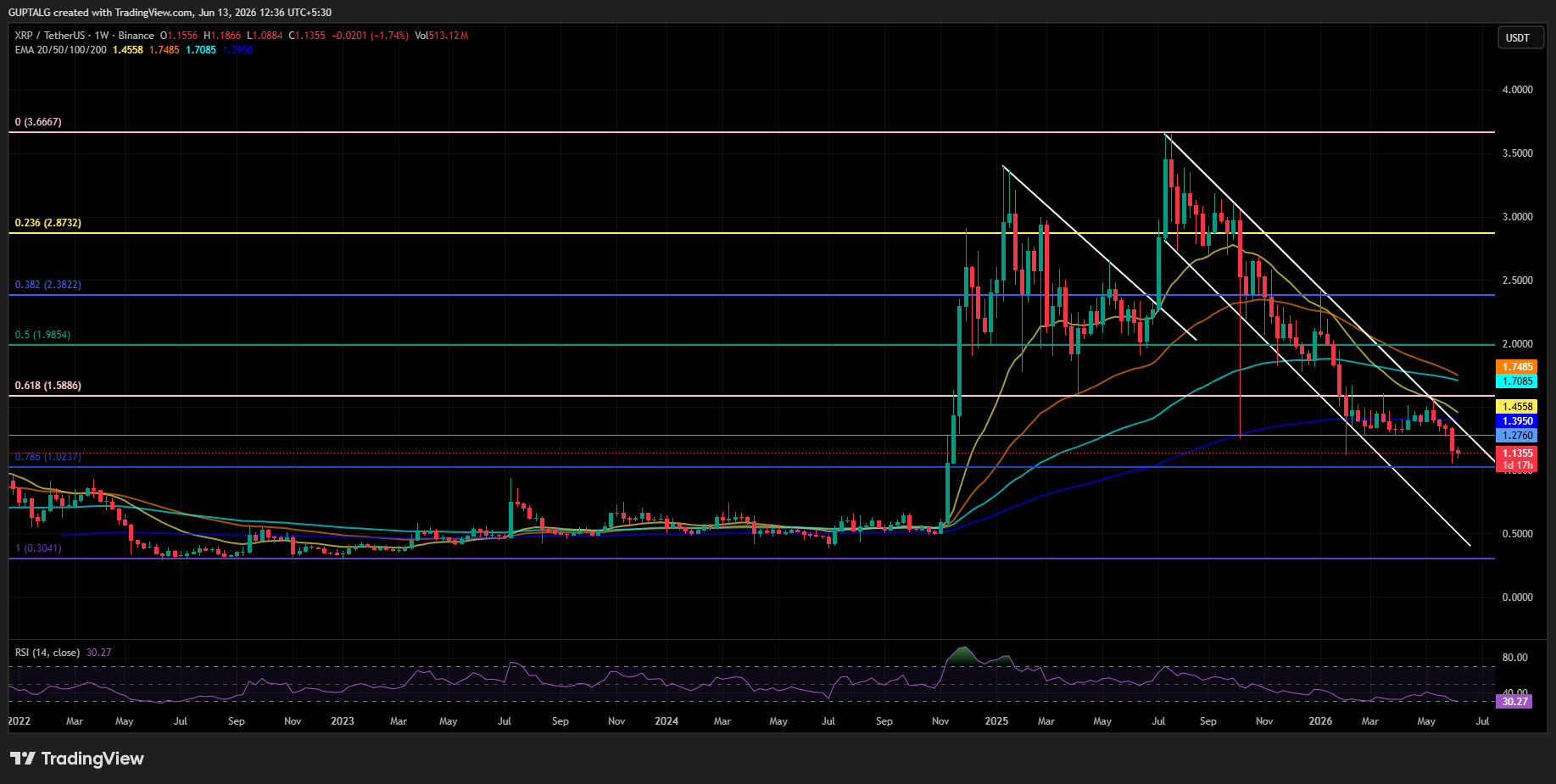1556x784 pixels.
Task: Click the RSI (14, close) indicator label
Action: click(47, 653)
